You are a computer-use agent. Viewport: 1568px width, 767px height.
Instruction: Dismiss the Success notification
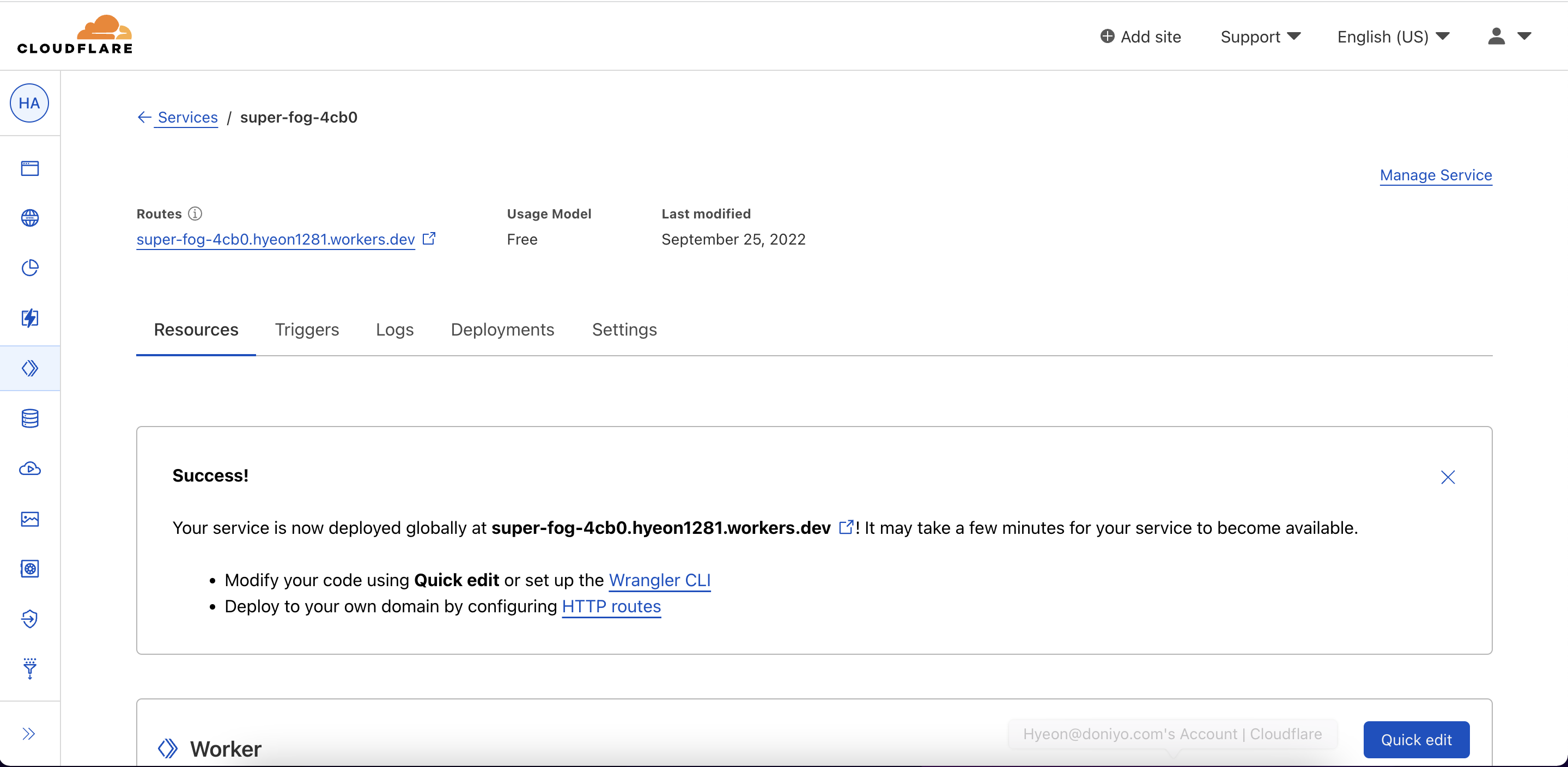point(1448,477)
